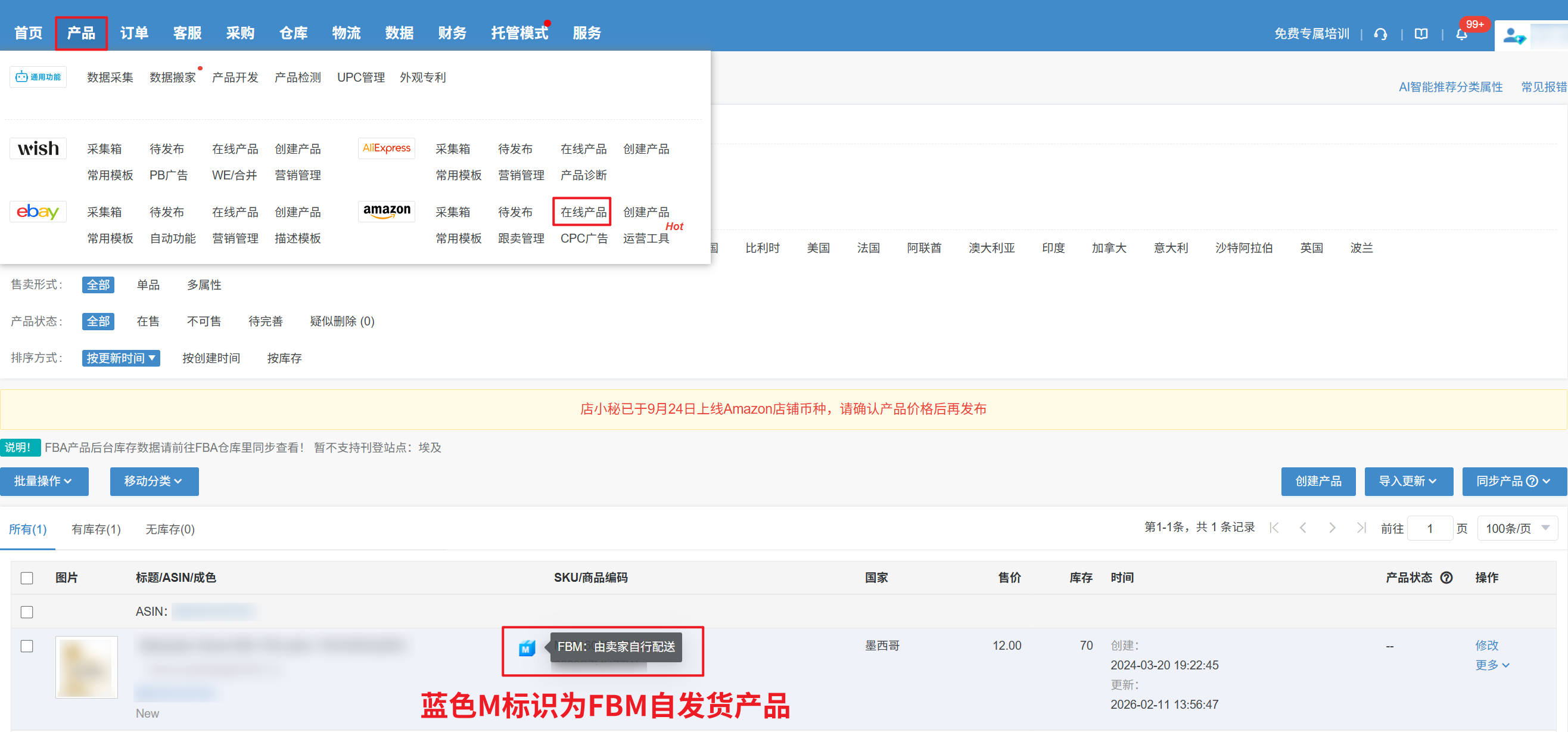Image resolution: width=1568 pixels, height=732 pixels.
Task: Click the blue FBM M badge icon
Action: click(x=527, y=648)
